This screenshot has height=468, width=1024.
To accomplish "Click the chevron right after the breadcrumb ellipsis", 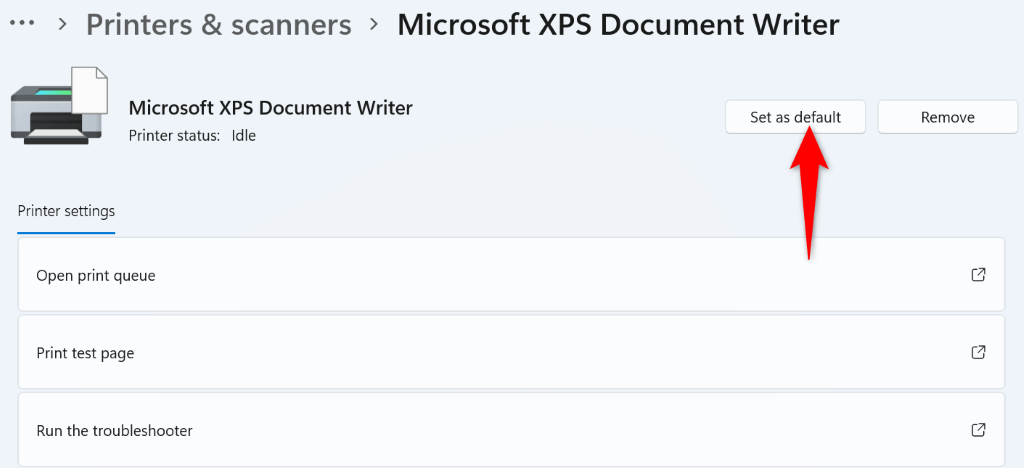I will [x=63, y=24].
